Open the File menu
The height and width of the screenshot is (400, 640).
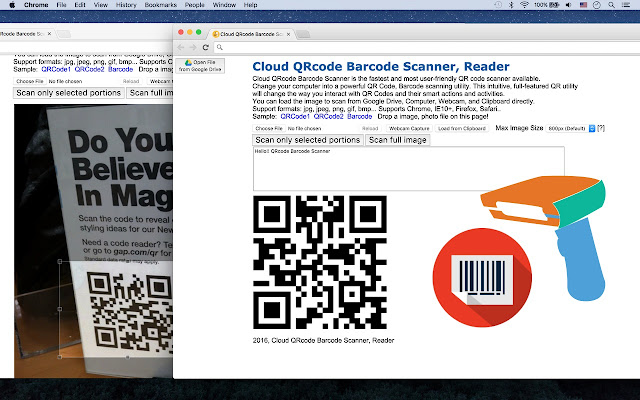61,5
